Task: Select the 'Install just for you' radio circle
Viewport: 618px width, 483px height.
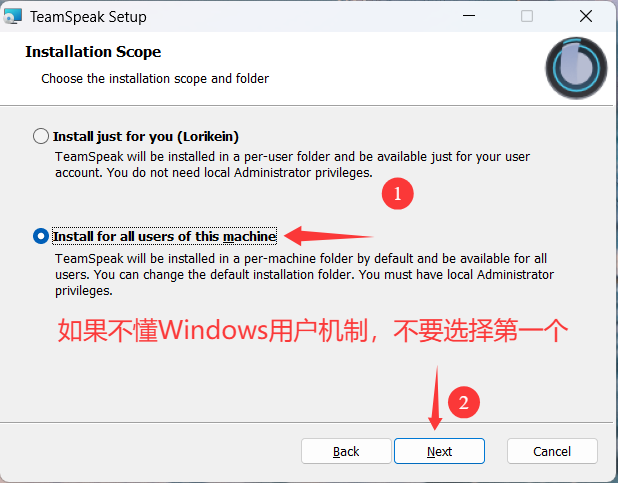Action: [x=40, y=136]
